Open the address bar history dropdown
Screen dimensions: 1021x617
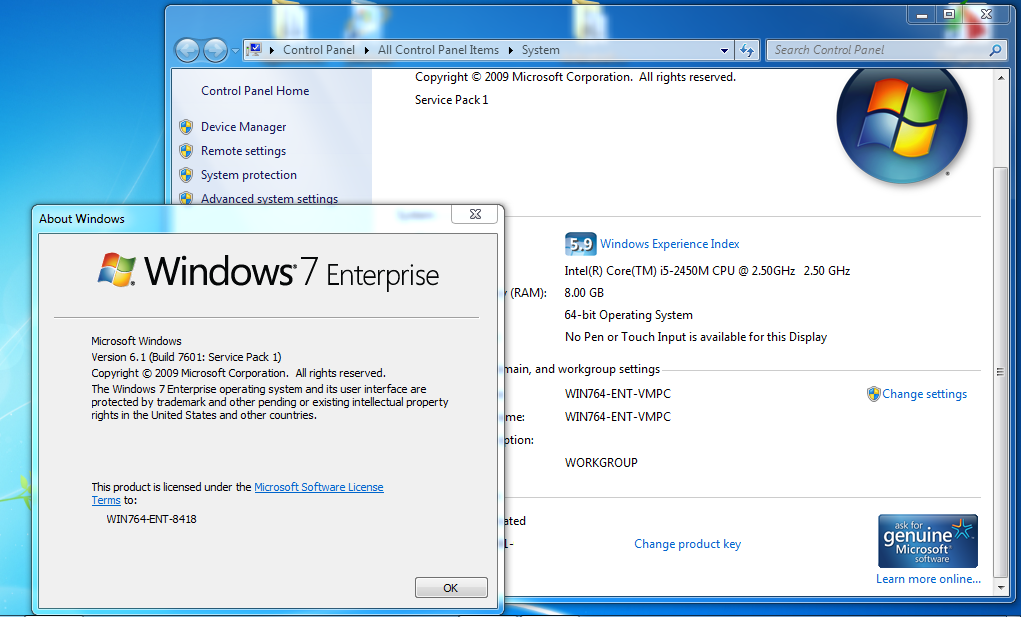(x=724, y=50)
